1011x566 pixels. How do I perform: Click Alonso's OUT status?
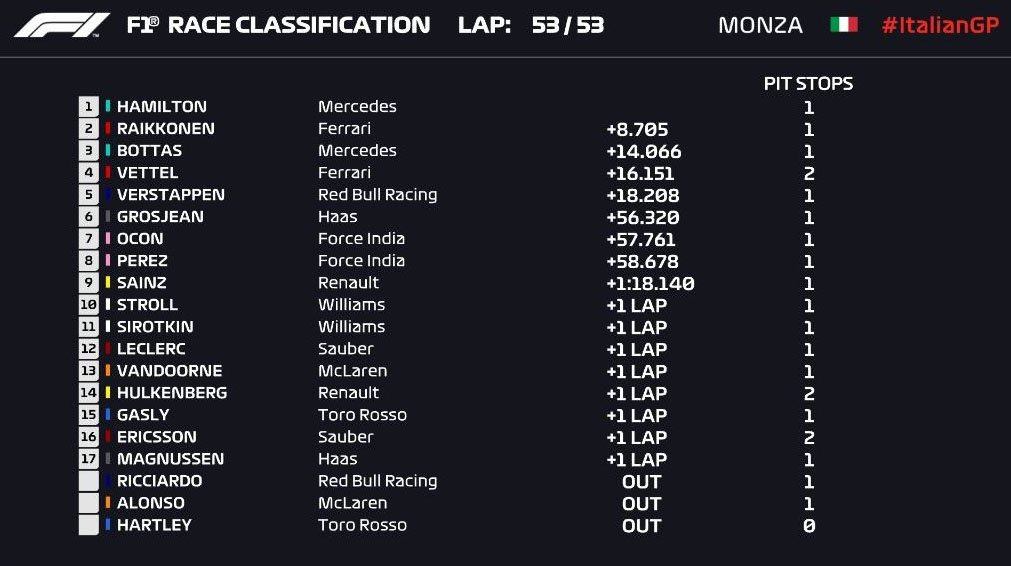(x=641, y=503)
